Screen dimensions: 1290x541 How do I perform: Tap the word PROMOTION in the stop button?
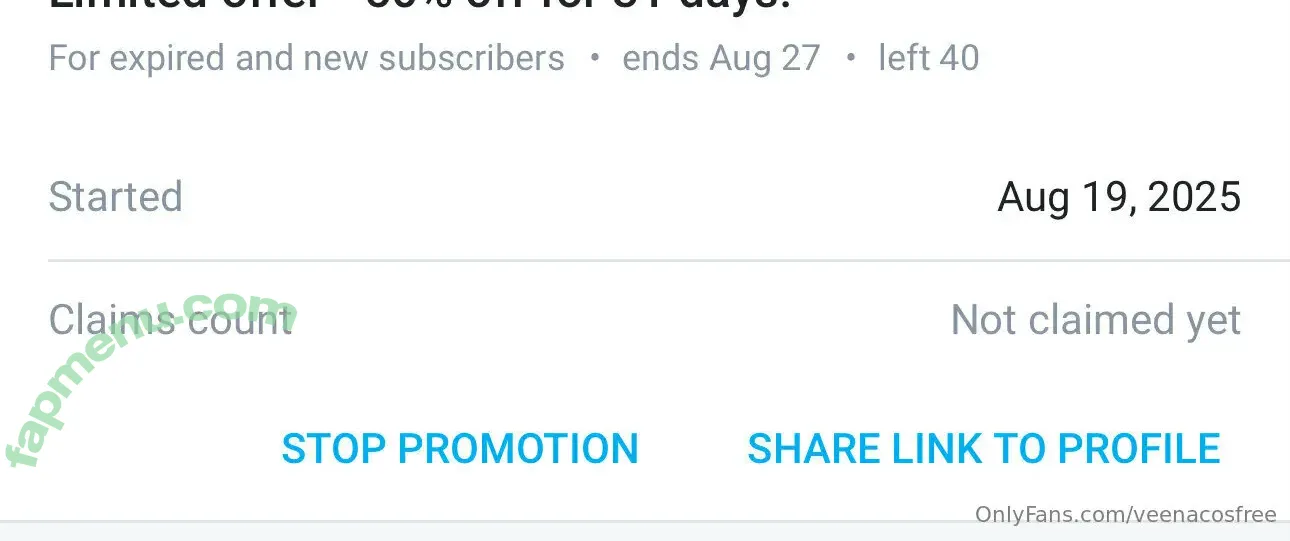(x=518, y=449)
